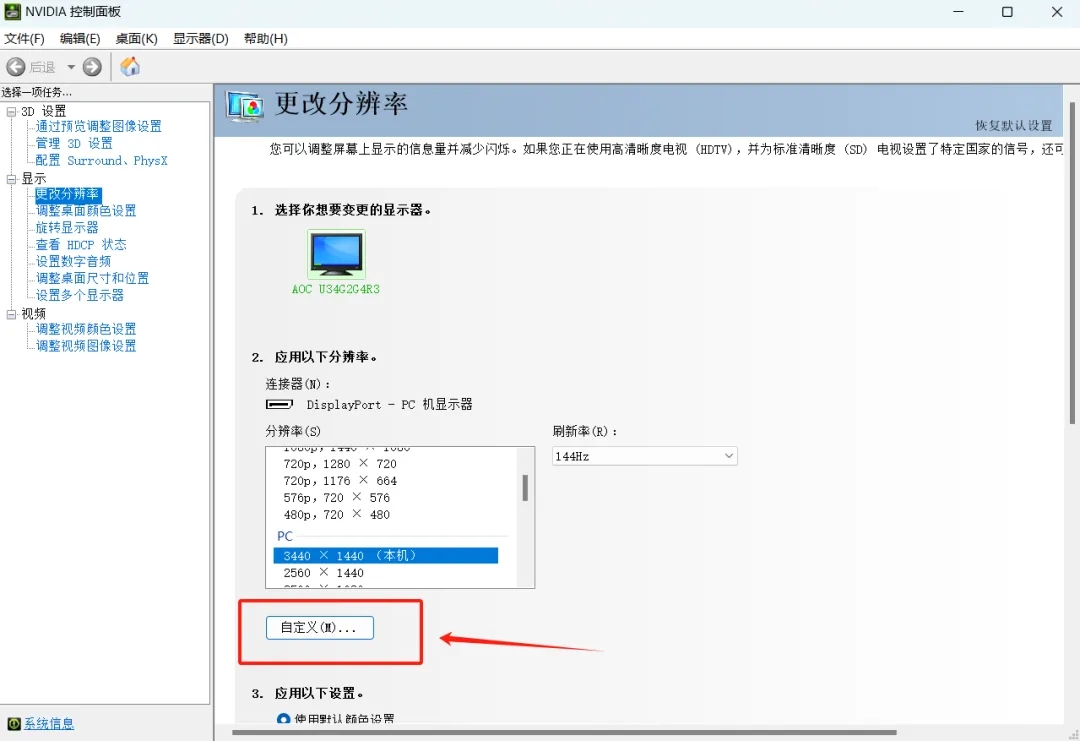Viewport: 1080px width, 741px height.
Task: Select 2560 × 1440 resolution in list
Action: [x=324, y=573]
